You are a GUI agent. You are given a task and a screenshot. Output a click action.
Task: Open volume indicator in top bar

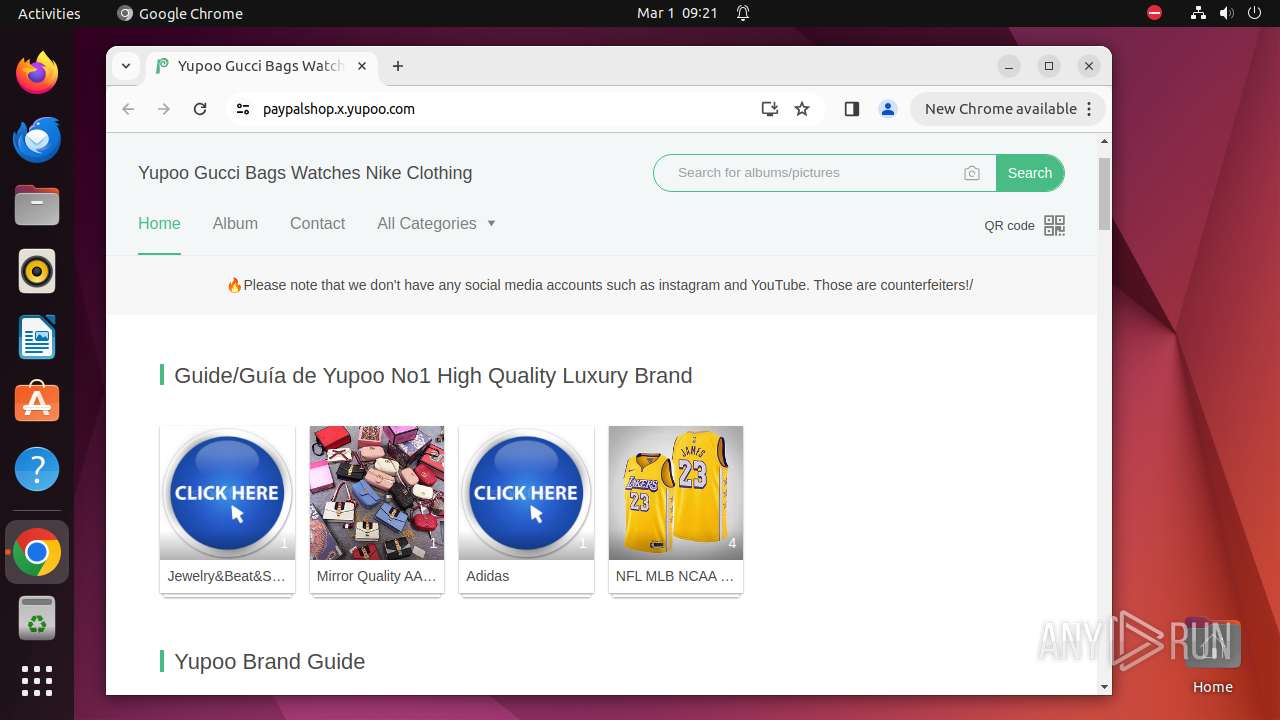click(1227, 13)
